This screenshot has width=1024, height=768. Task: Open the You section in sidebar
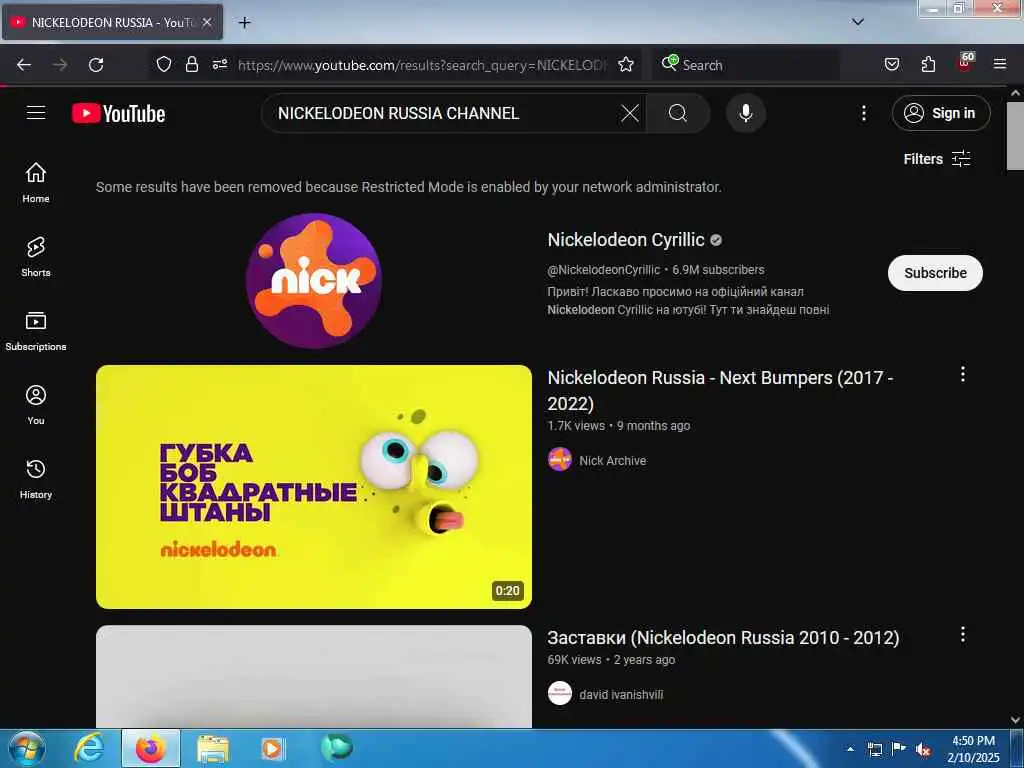[36, 405]
